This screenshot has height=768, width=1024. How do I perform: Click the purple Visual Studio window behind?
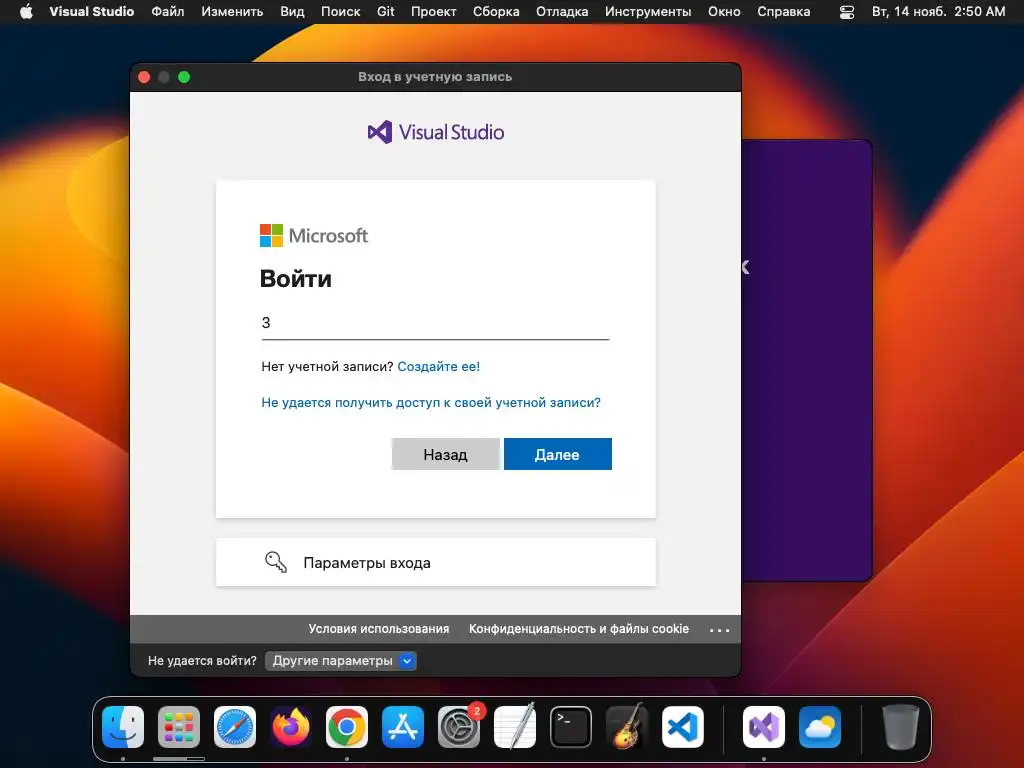point(807,359)
